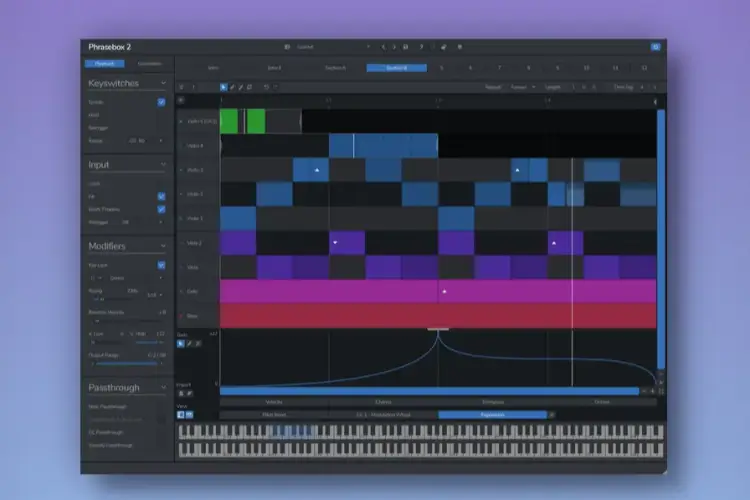Select the pencil tool in the Tools section

pyautogui.click(x=189, y=343)
